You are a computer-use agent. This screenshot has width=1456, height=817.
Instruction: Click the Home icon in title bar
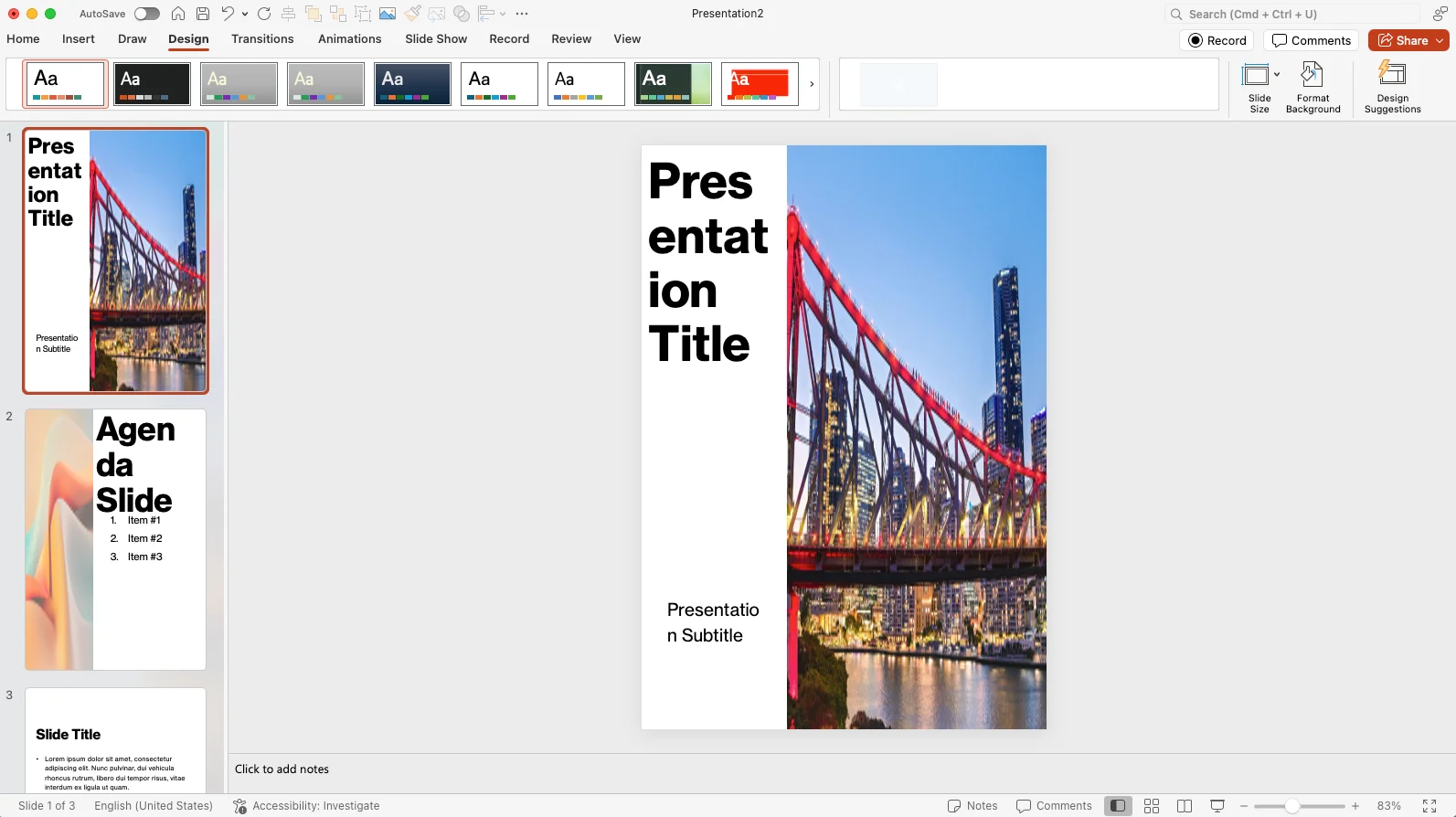click(178, 14)
